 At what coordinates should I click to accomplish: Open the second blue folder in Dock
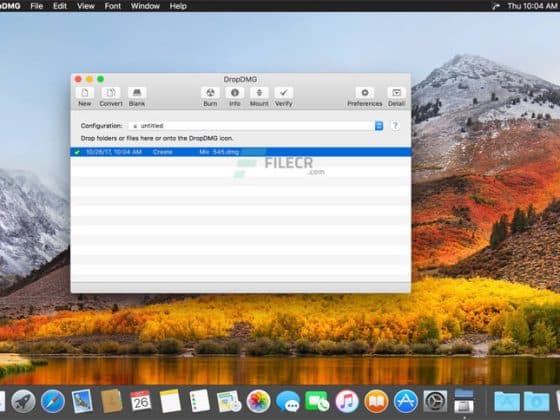pyautogui.click(x=536, y=401)
